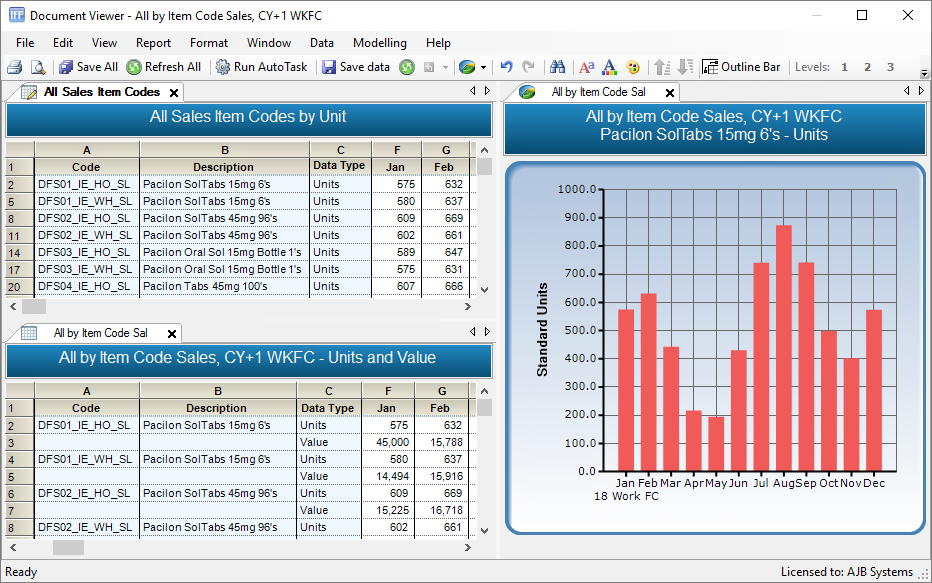Open the Format menu
Viewport: 932px width, 583px height.
[209, 43]
